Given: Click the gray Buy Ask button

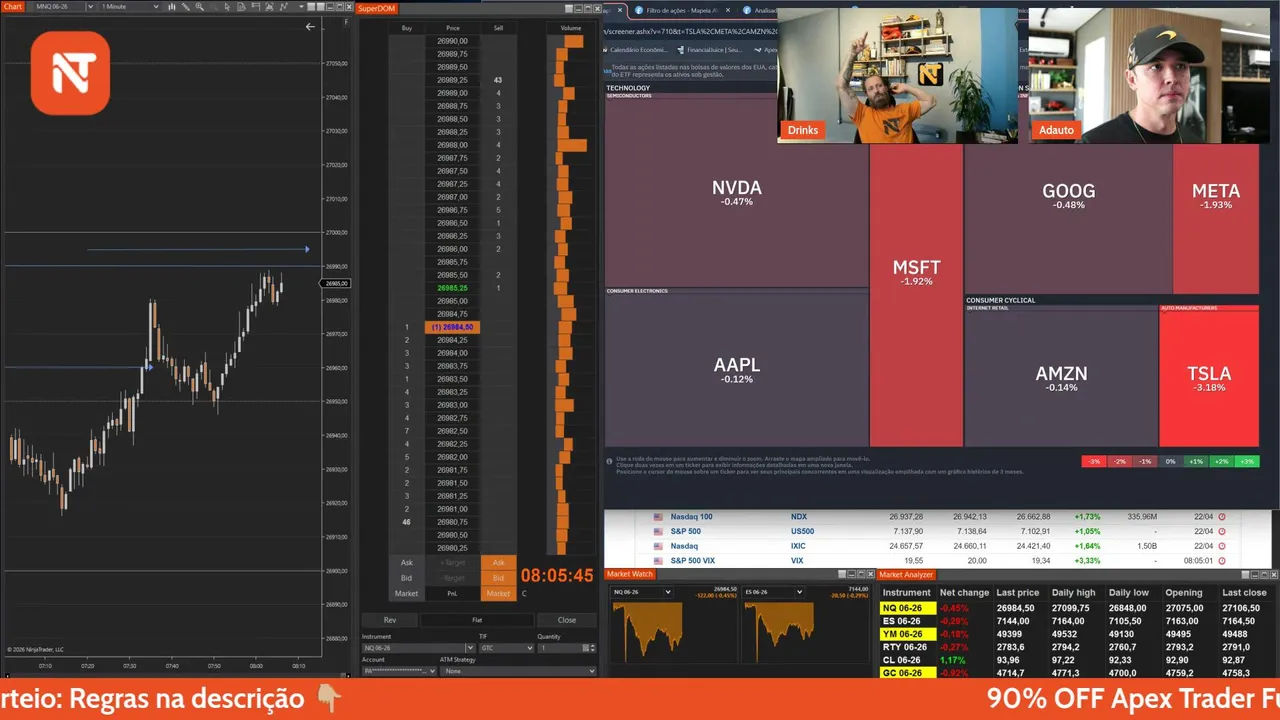Looking at the screenshot, I should coord(406,562).
